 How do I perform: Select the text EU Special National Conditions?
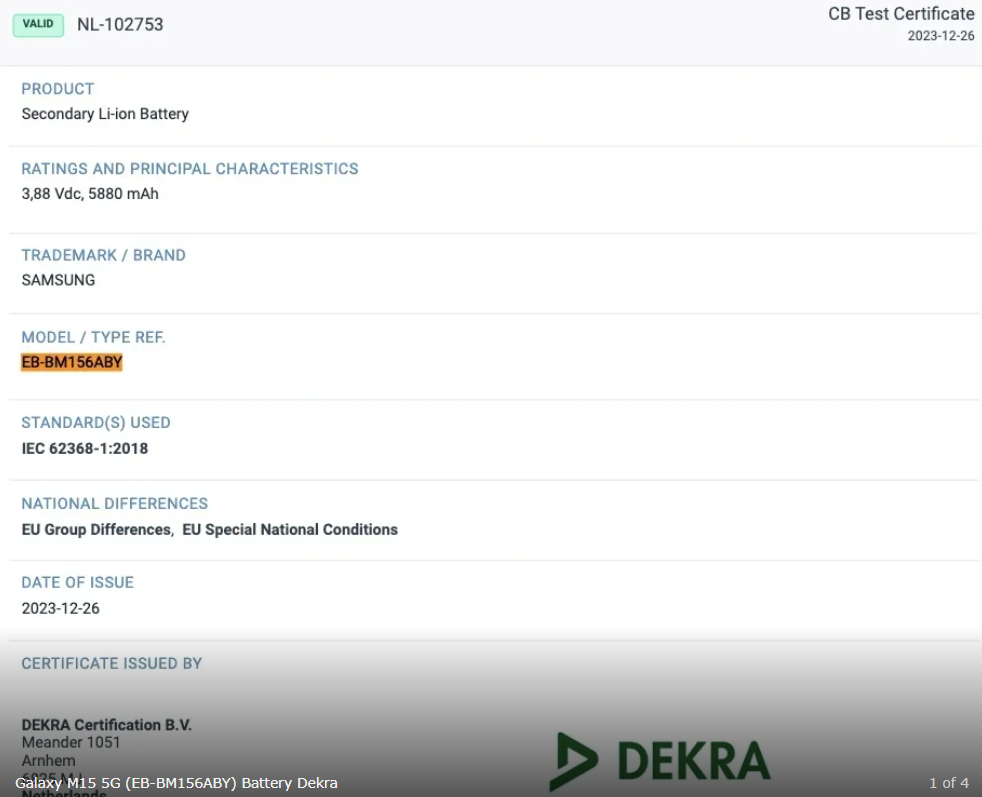290,530
